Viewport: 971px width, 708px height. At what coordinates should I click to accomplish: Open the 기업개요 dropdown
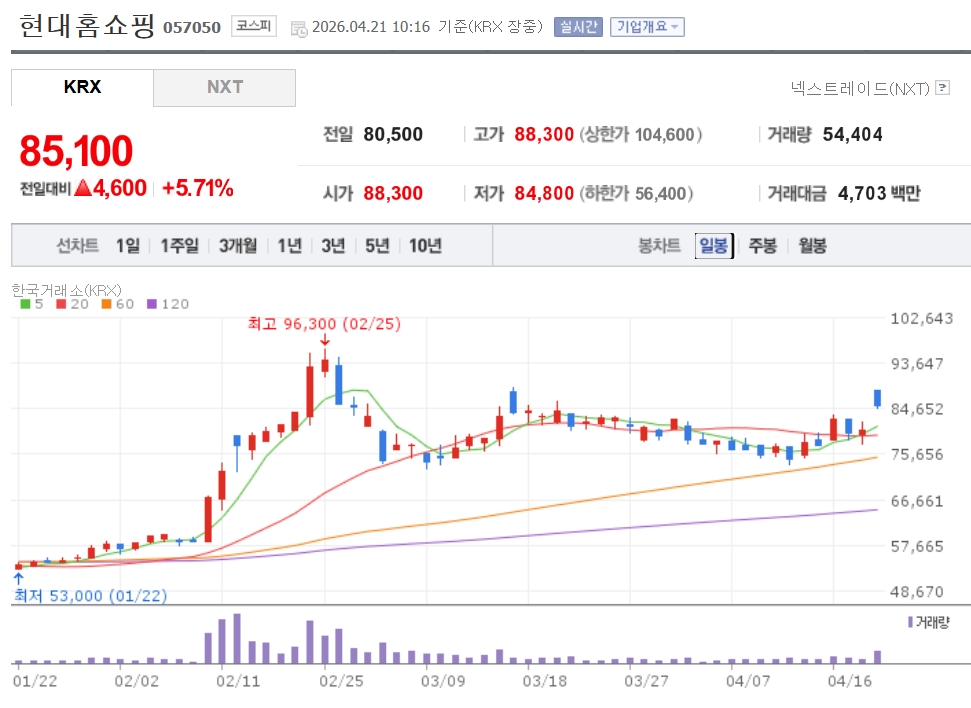click(x=647, y=27)
